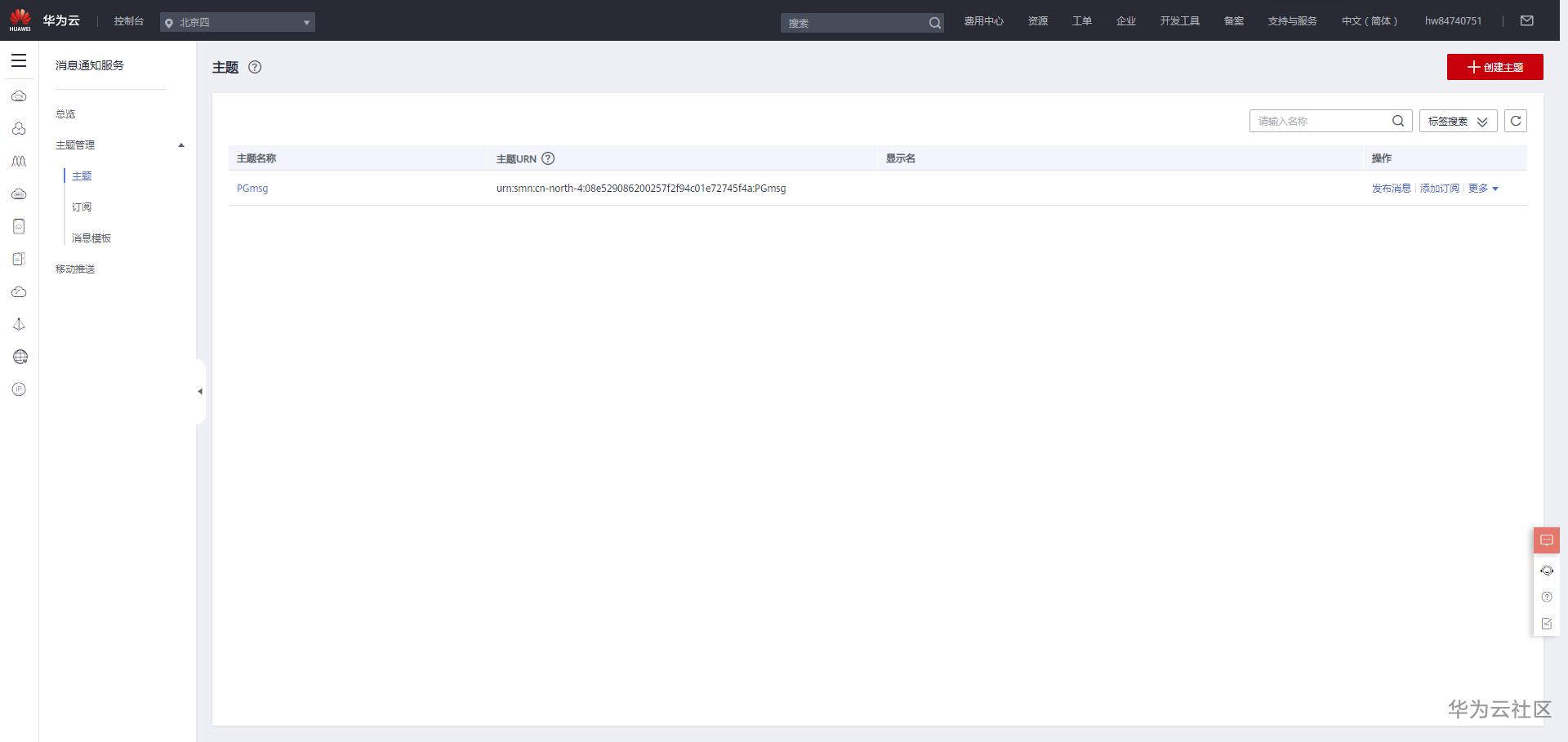Open the cloud monitoring gauge icon in sidebar

click(x=19, y=292)
